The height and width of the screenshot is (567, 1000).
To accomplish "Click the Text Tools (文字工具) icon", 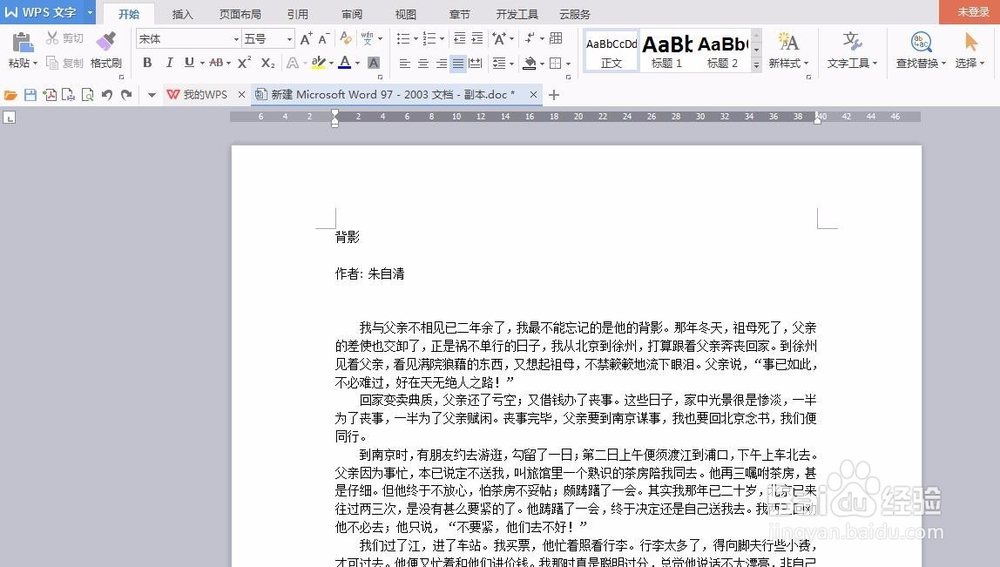I will [852, 42].
